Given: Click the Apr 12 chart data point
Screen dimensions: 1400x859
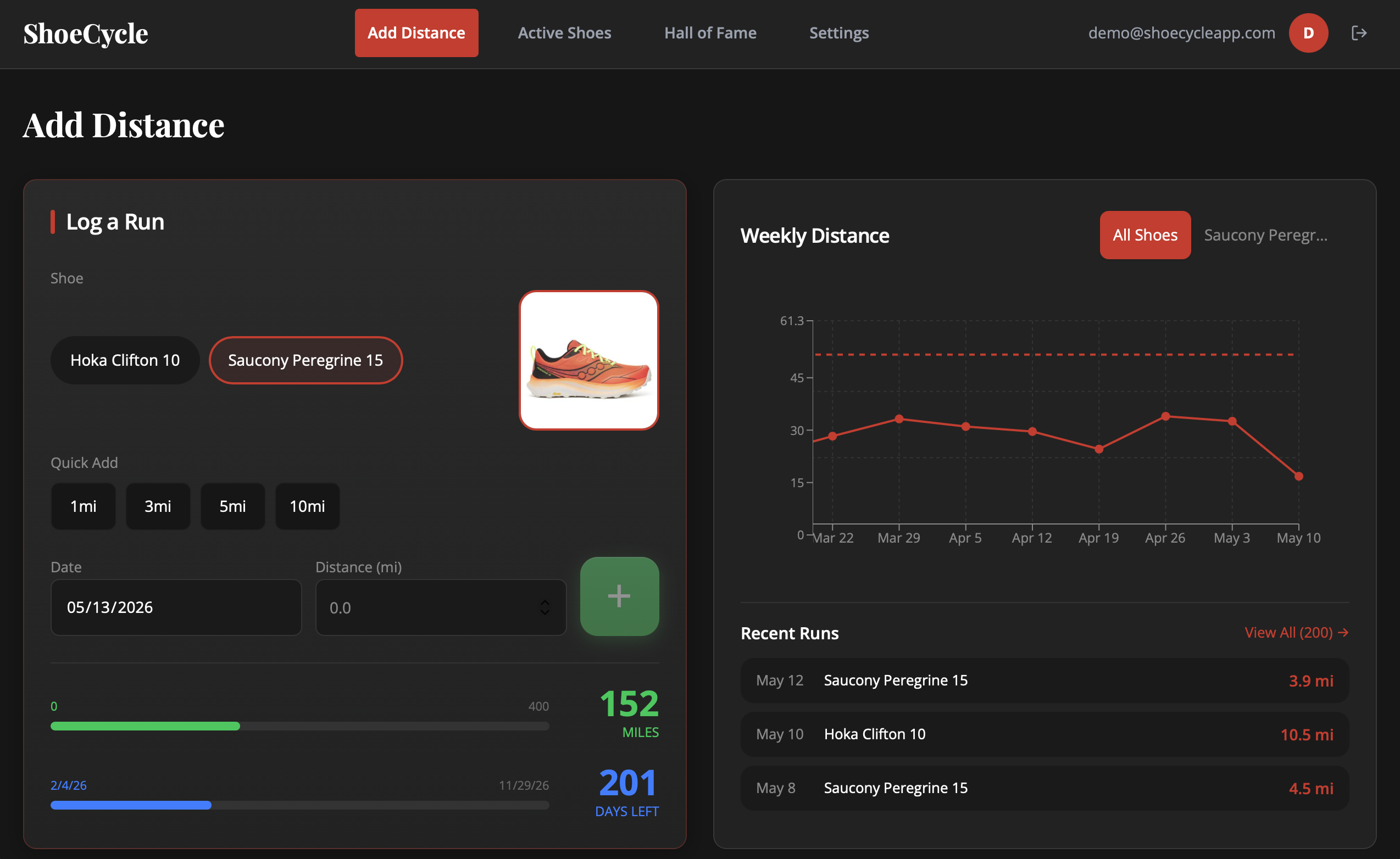Looking at the screenshot, I should (x=1032, y=432).
